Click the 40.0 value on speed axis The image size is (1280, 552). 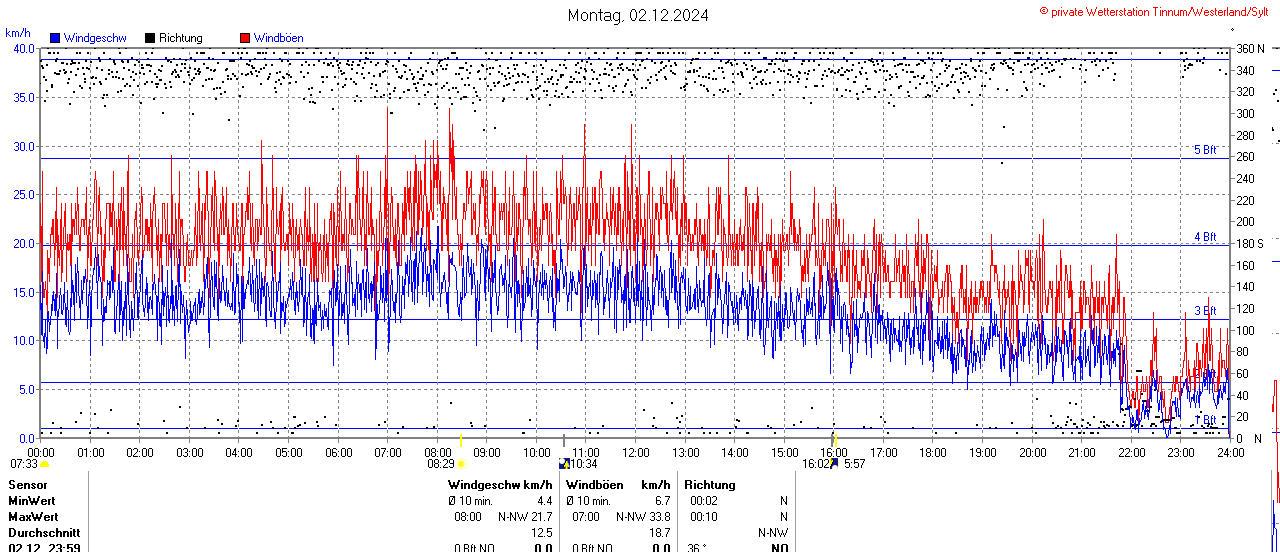pyautogui.click(x=24, y=48)
